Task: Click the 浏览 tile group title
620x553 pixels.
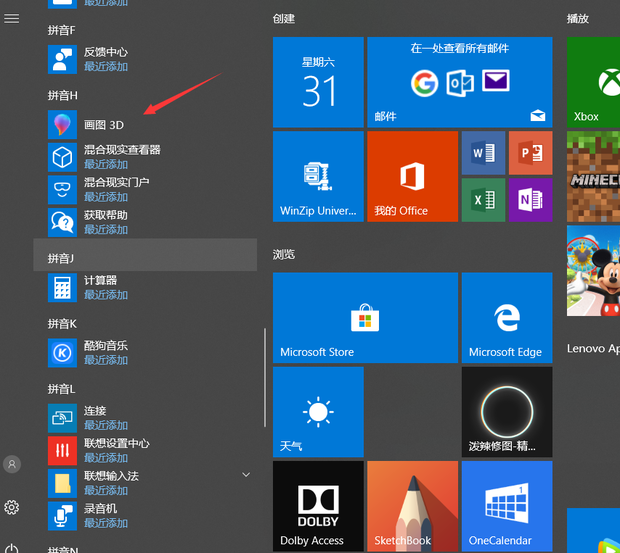Action: (x=284, y=254)
